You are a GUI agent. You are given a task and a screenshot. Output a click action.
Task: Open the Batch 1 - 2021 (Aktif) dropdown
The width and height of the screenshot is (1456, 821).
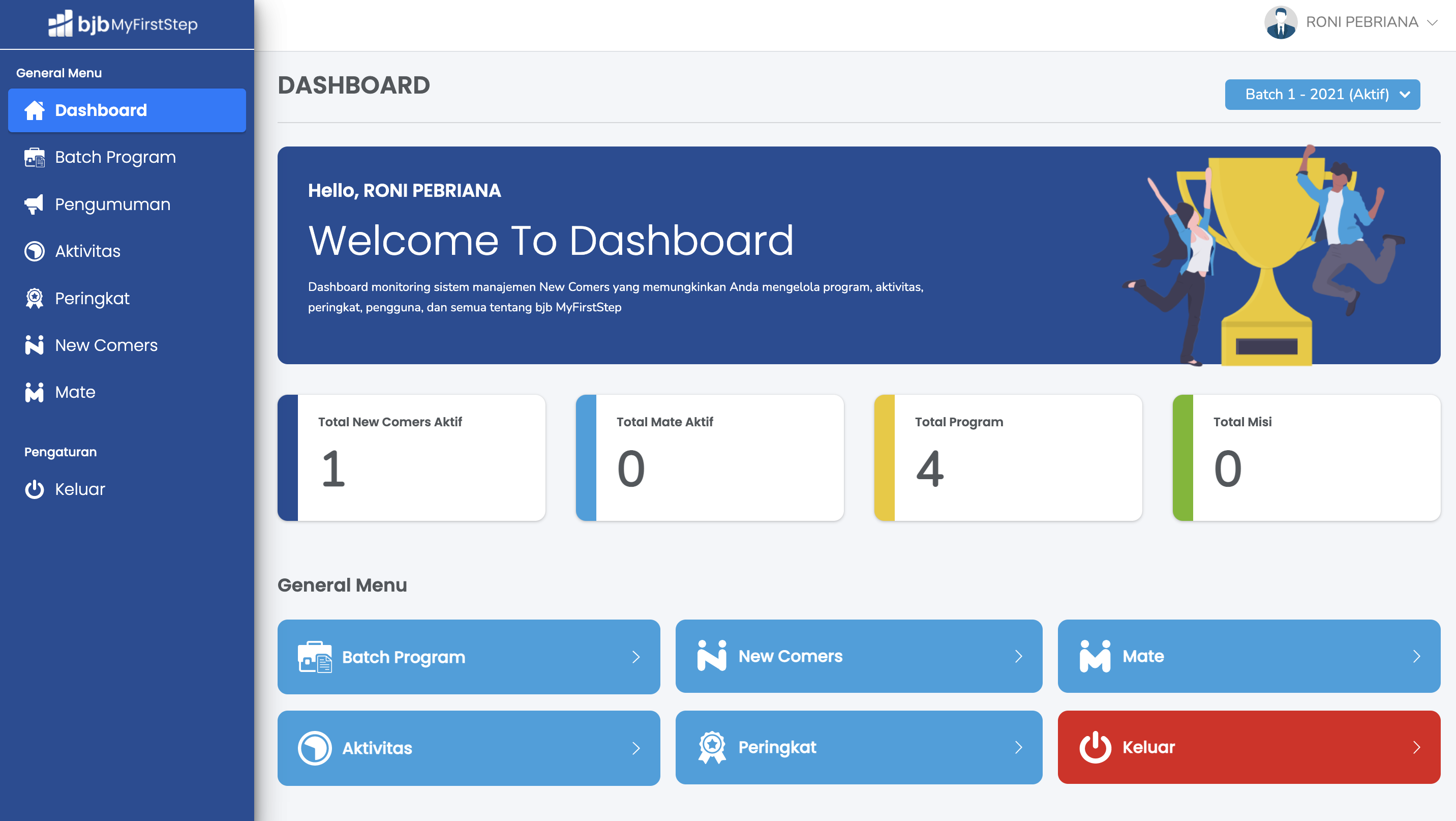1322,95
